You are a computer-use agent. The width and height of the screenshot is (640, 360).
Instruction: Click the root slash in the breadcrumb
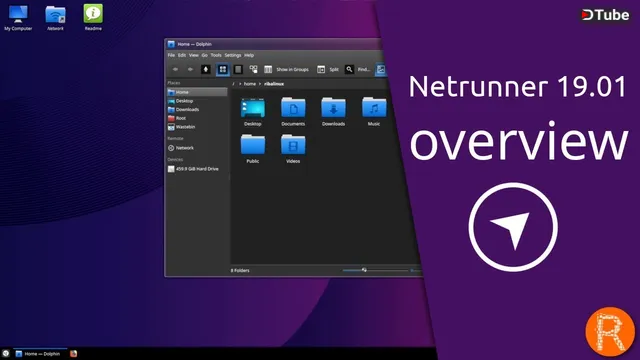[x=233, y=84]
